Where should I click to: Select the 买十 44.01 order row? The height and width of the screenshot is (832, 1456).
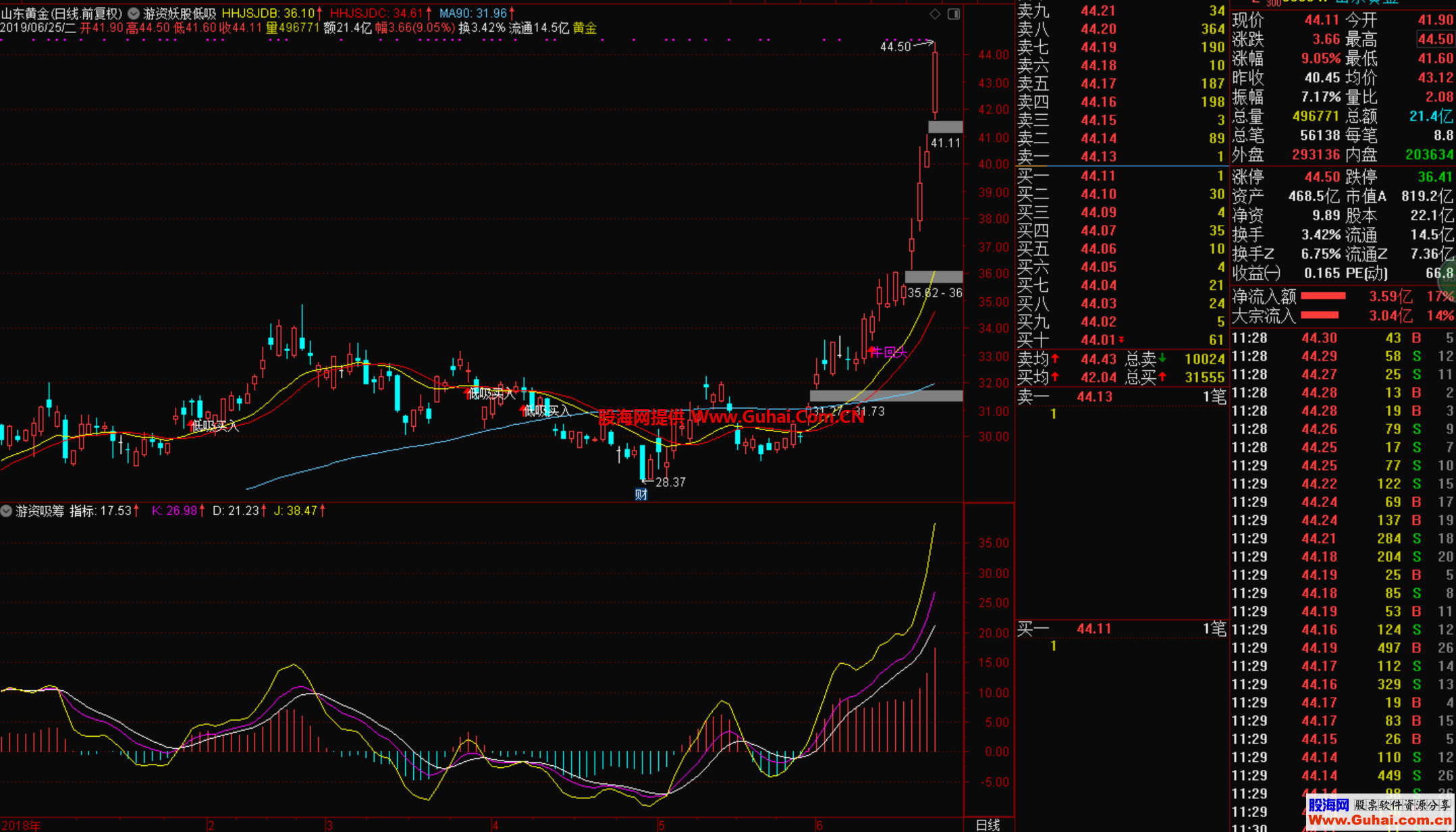point(1121,340)
